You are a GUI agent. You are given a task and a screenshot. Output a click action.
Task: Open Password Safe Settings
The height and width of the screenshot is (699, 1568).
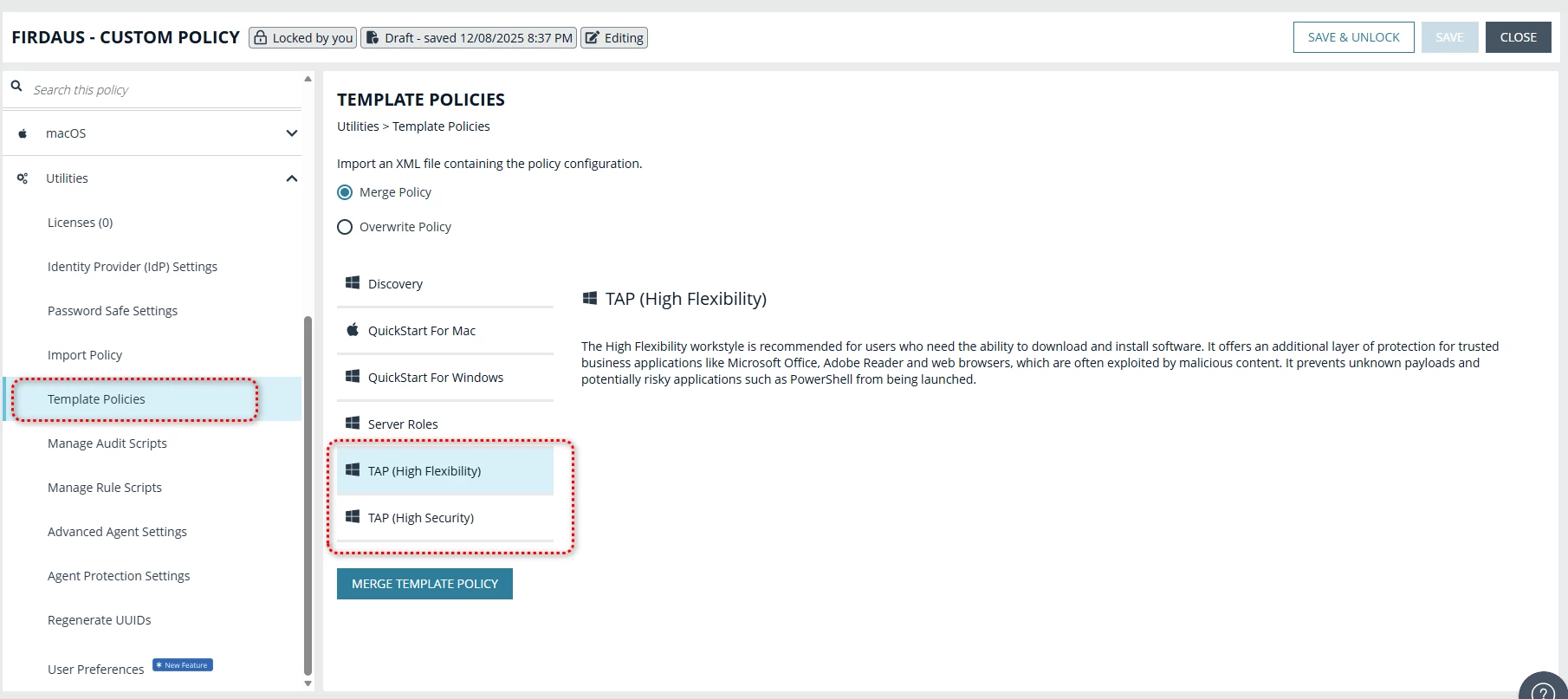tap(113, 311)
